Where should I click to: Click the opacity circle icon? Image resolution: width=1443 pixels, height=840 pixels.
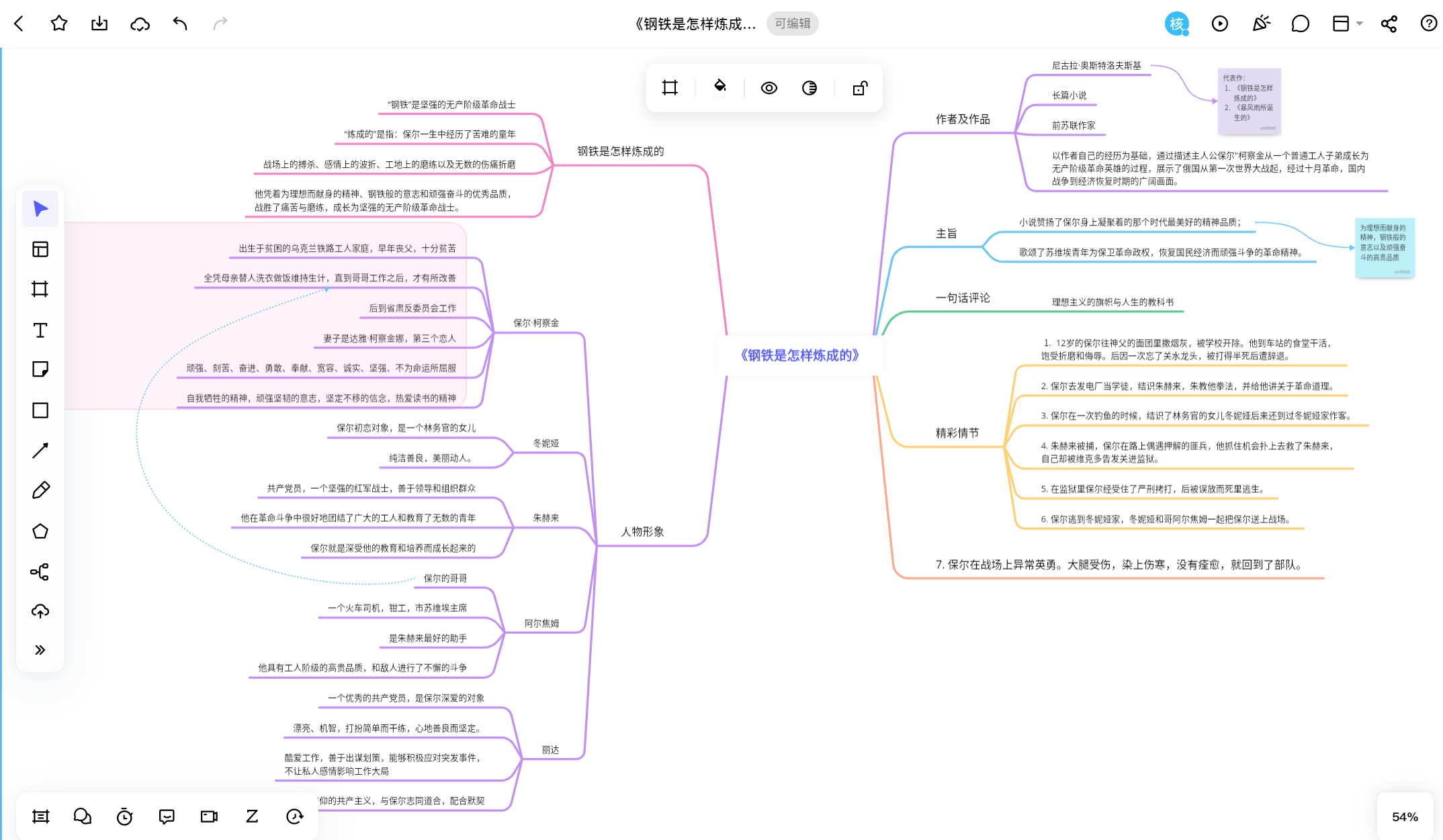point(810,88)
